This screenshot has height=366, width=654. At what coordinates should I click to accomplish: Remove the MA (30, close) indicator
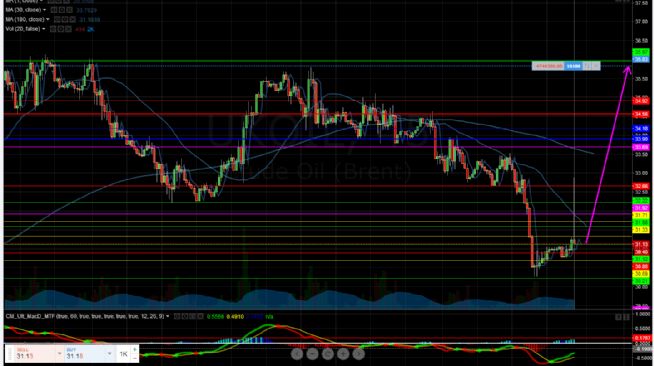tap(69, 10)
